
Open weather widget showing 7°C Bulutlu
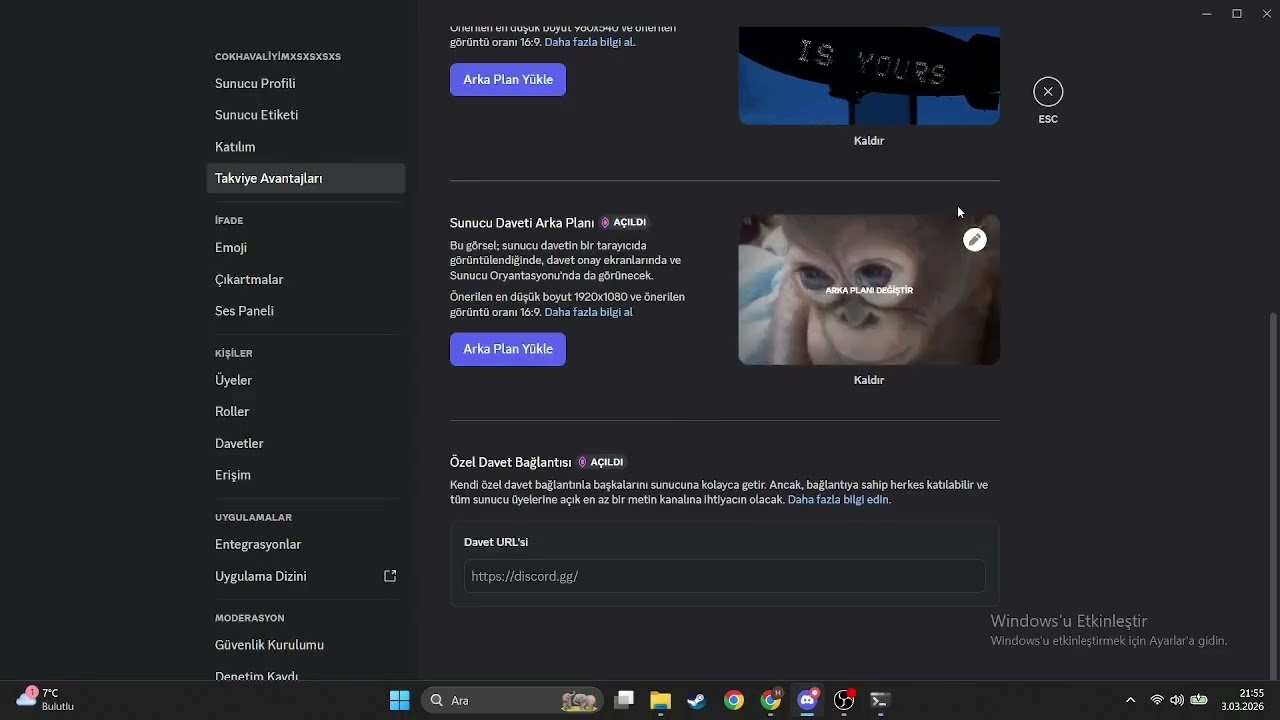tap(46, 699)
